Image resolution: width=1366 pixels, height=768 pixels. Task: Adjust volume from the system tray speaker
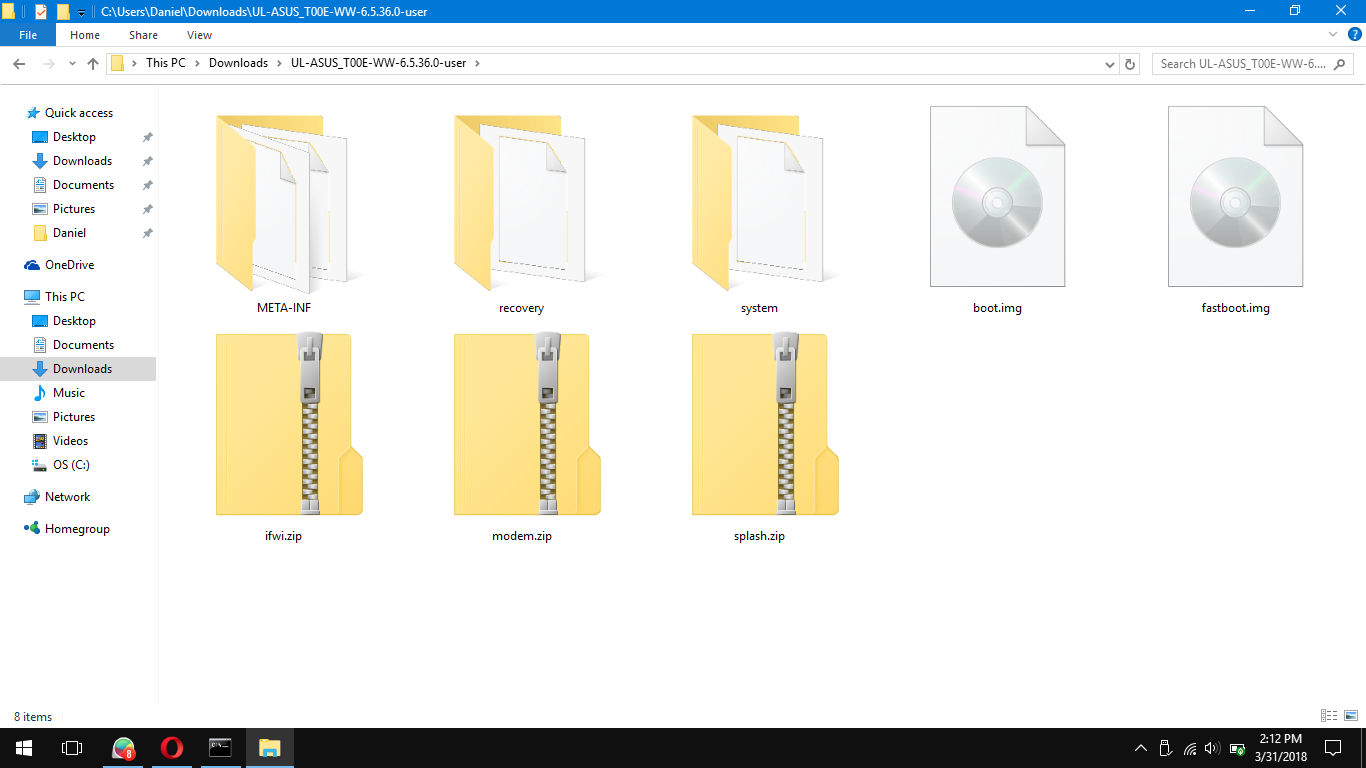click(x=1210, y=747)
